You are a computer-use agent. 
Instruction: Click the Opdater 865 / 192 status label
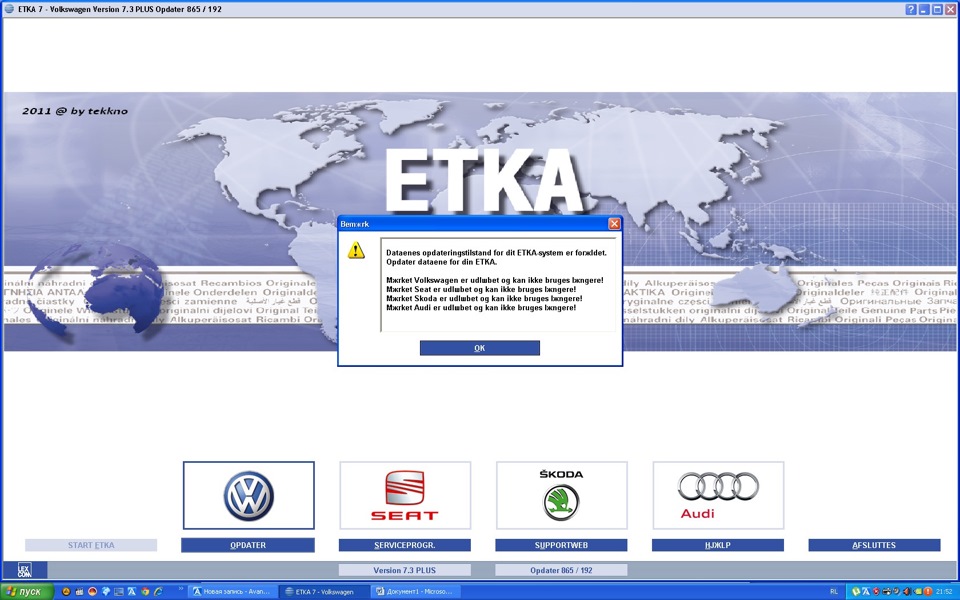tap(559, 568)
